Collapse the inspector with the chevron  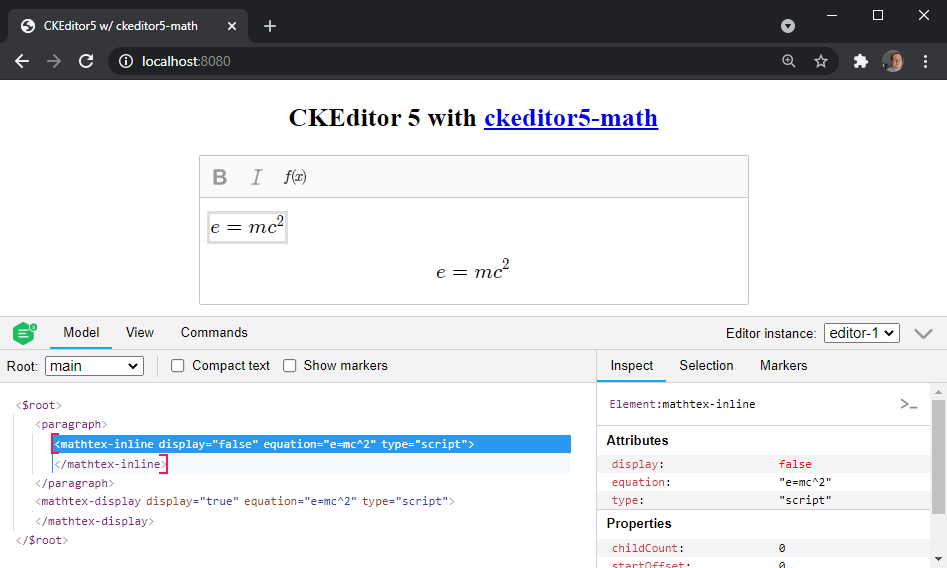tap(923, 333)
